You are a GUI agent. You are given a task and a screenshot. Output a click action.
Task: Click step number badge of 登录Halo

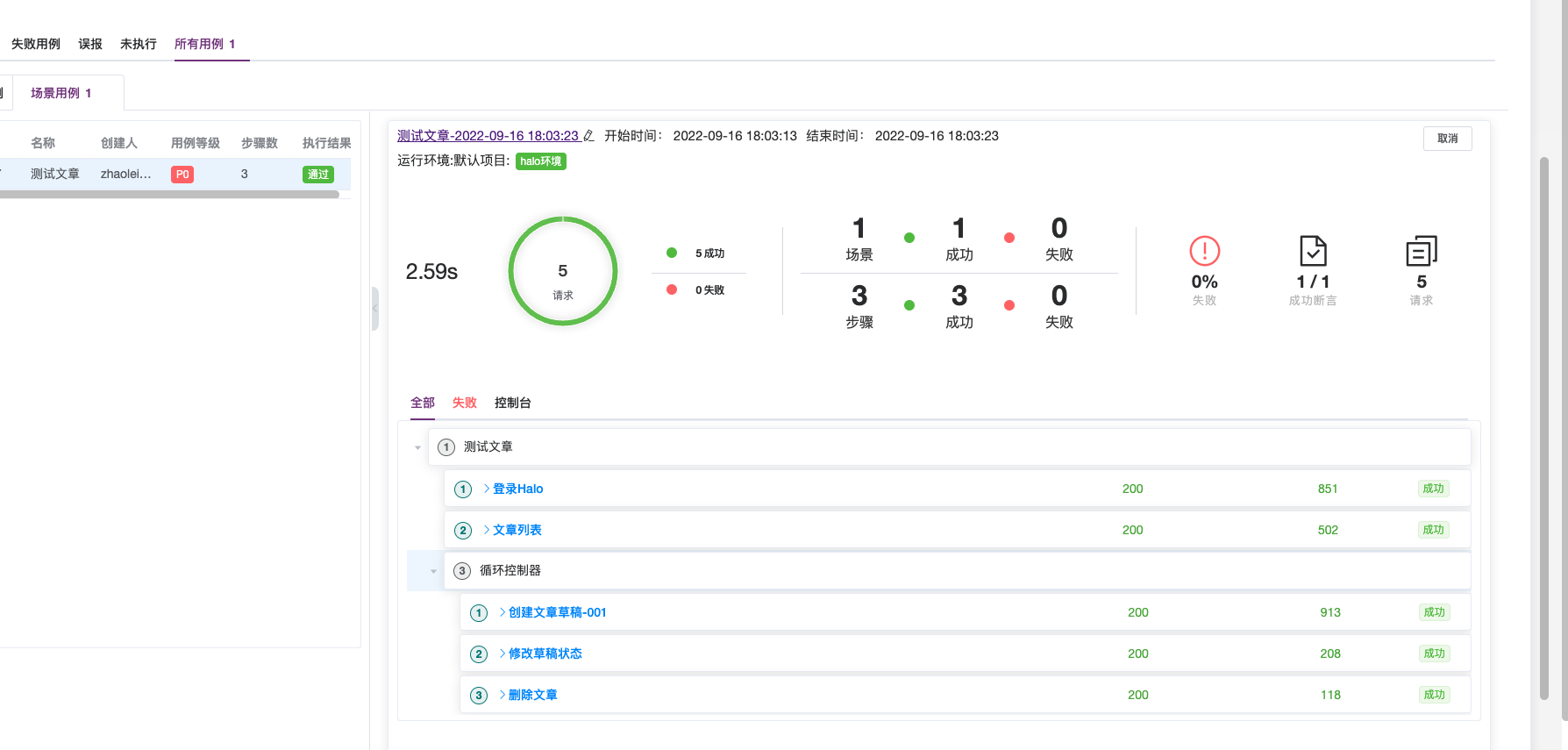(463, 489)
